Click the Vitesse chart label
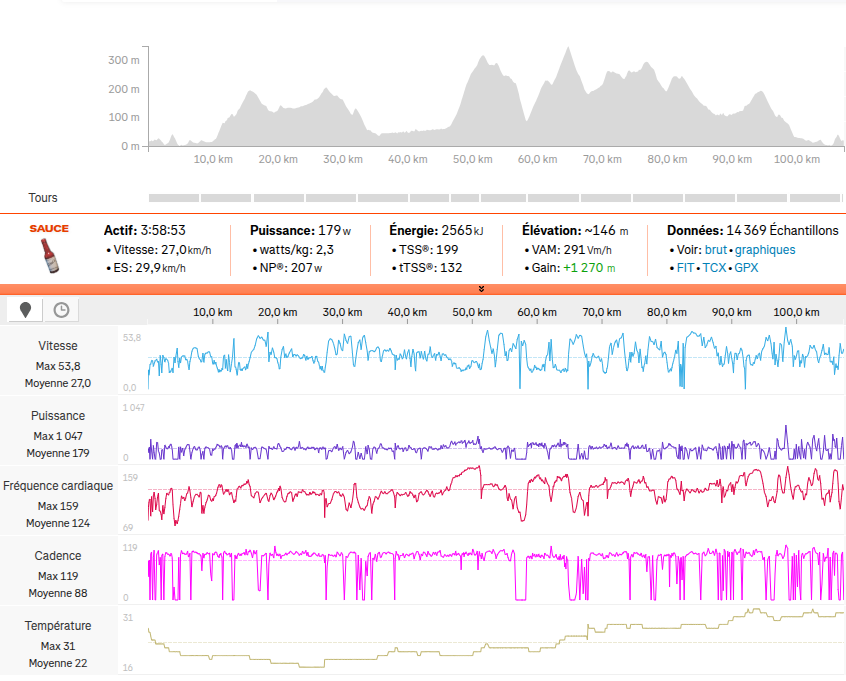This screenshot has height=681, width=846. pos(57,346)
